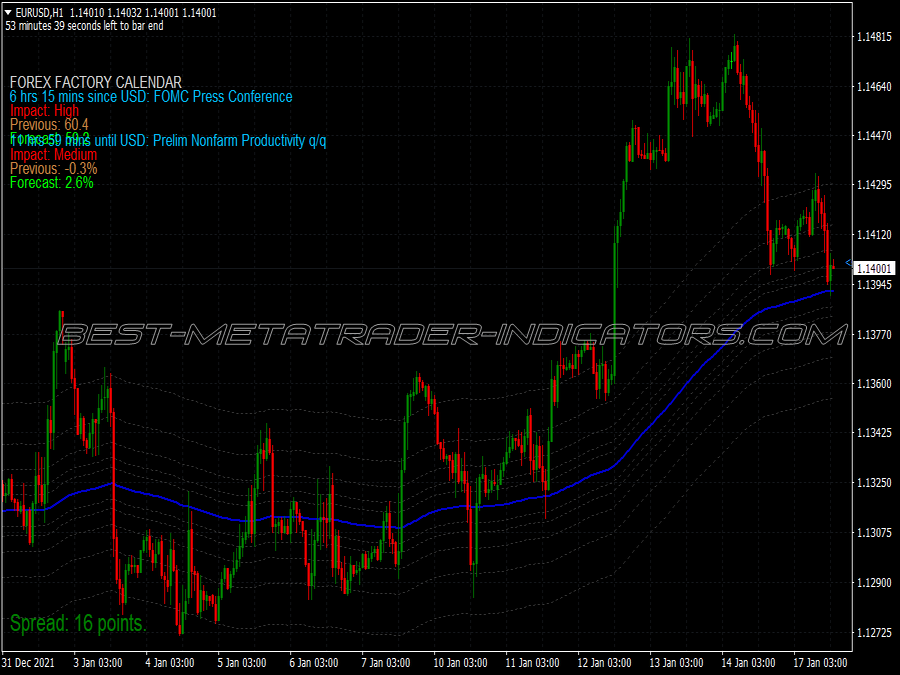Click the 1.13945 price scale label
This screenshot has width=900, height=675.
tap(874, 285)
